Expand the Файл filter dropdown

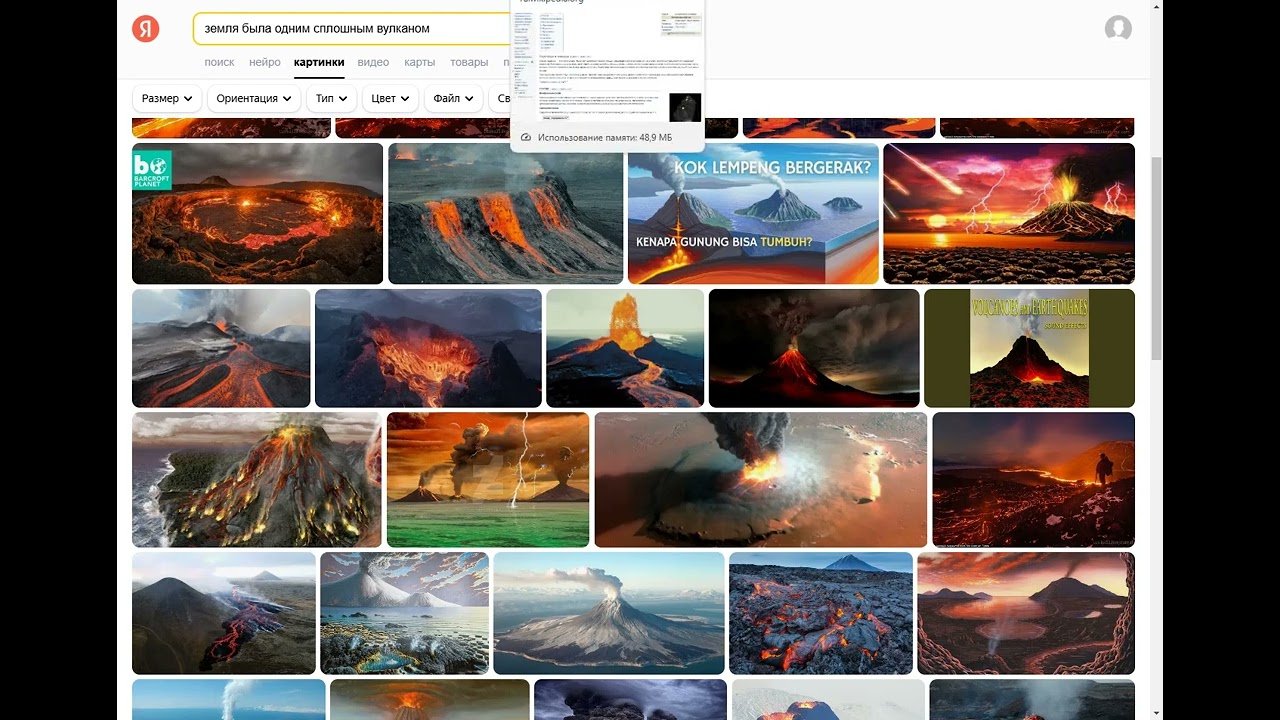pos(453,98)
